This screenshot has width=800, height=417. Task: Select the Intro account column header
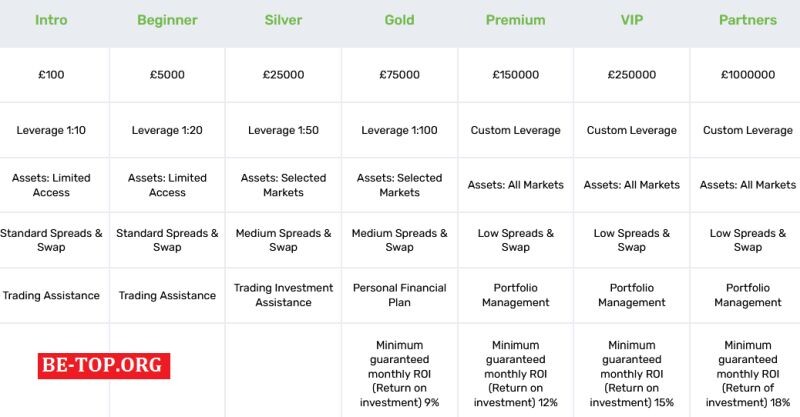point(51,20)
